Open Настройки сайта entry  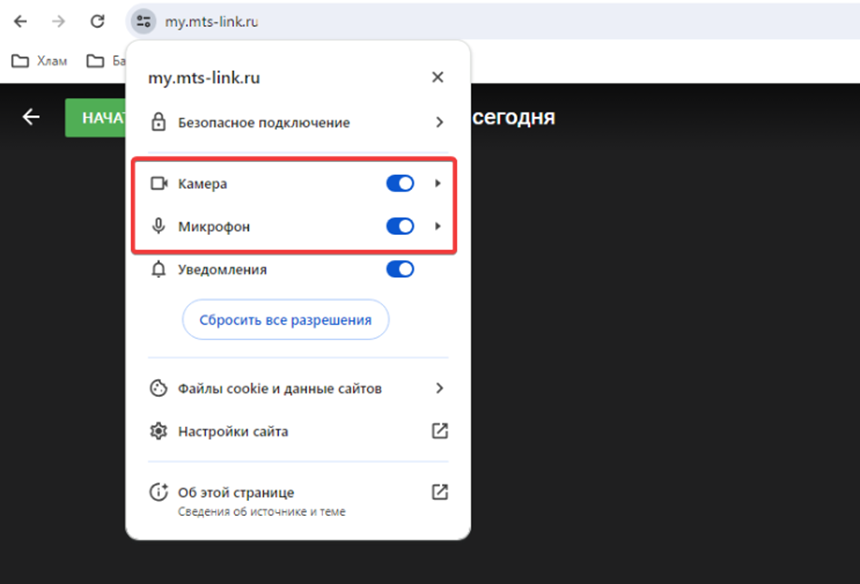tap(233, 432)
